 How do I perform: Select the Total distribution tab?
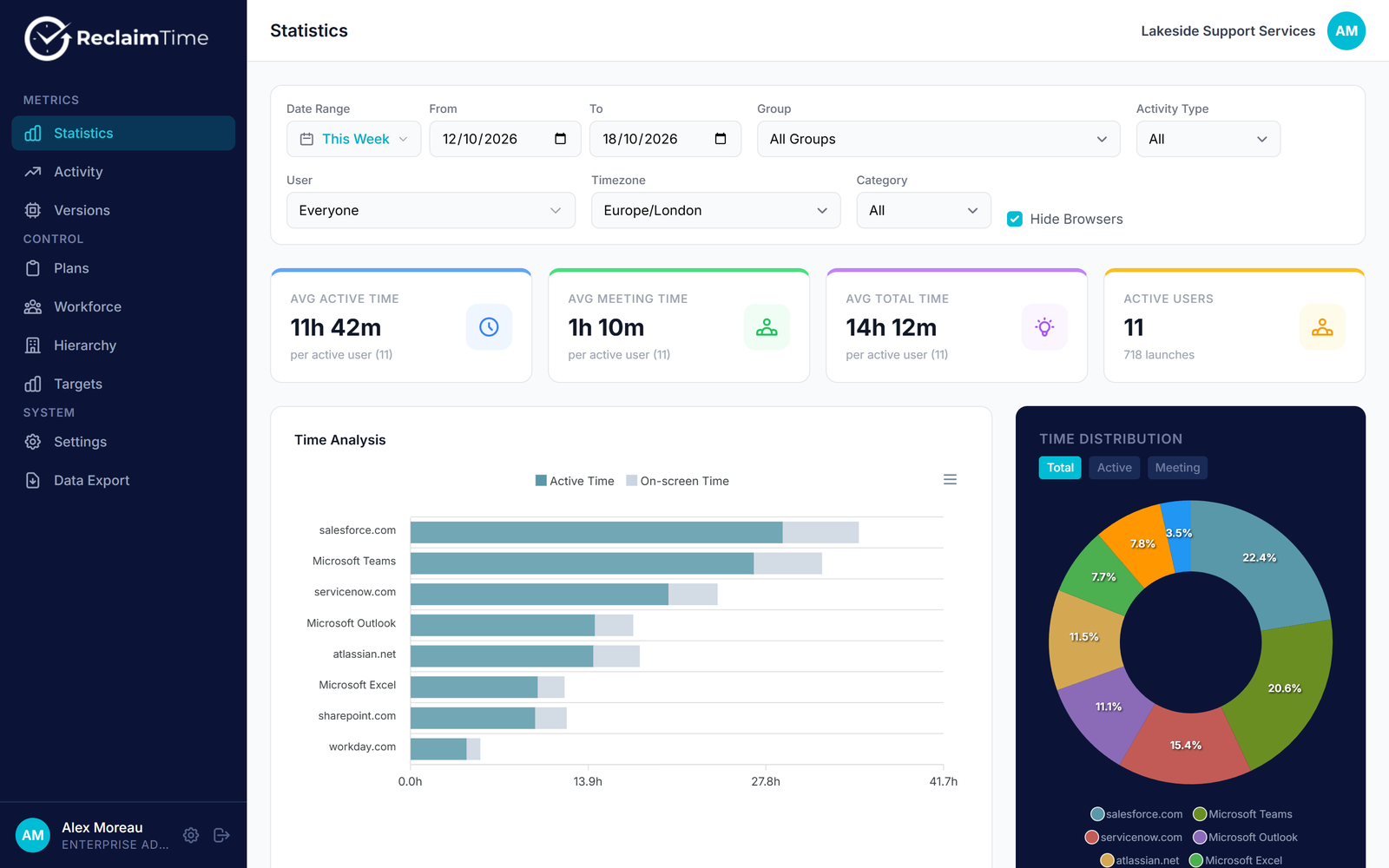[1060, 468]
